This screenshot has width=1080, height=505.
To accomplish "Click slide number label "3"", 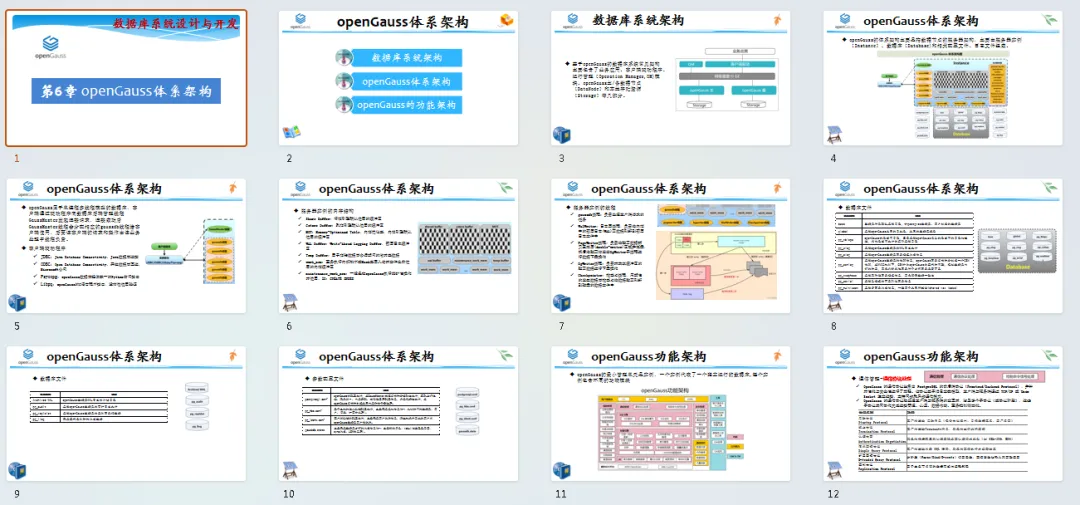I will (x=561, y=158).
